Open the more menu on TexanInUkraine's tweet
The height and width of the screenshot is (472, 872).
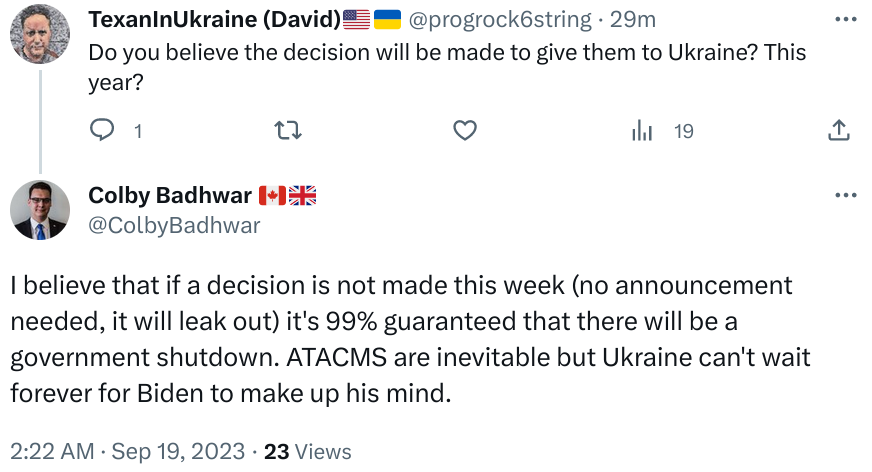(x=845, y=20)
